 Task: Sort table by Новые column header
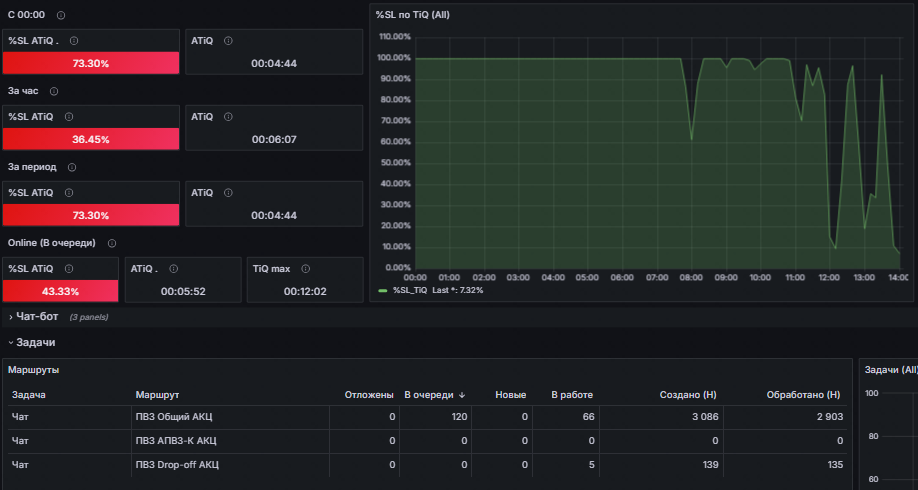point(511,395)
